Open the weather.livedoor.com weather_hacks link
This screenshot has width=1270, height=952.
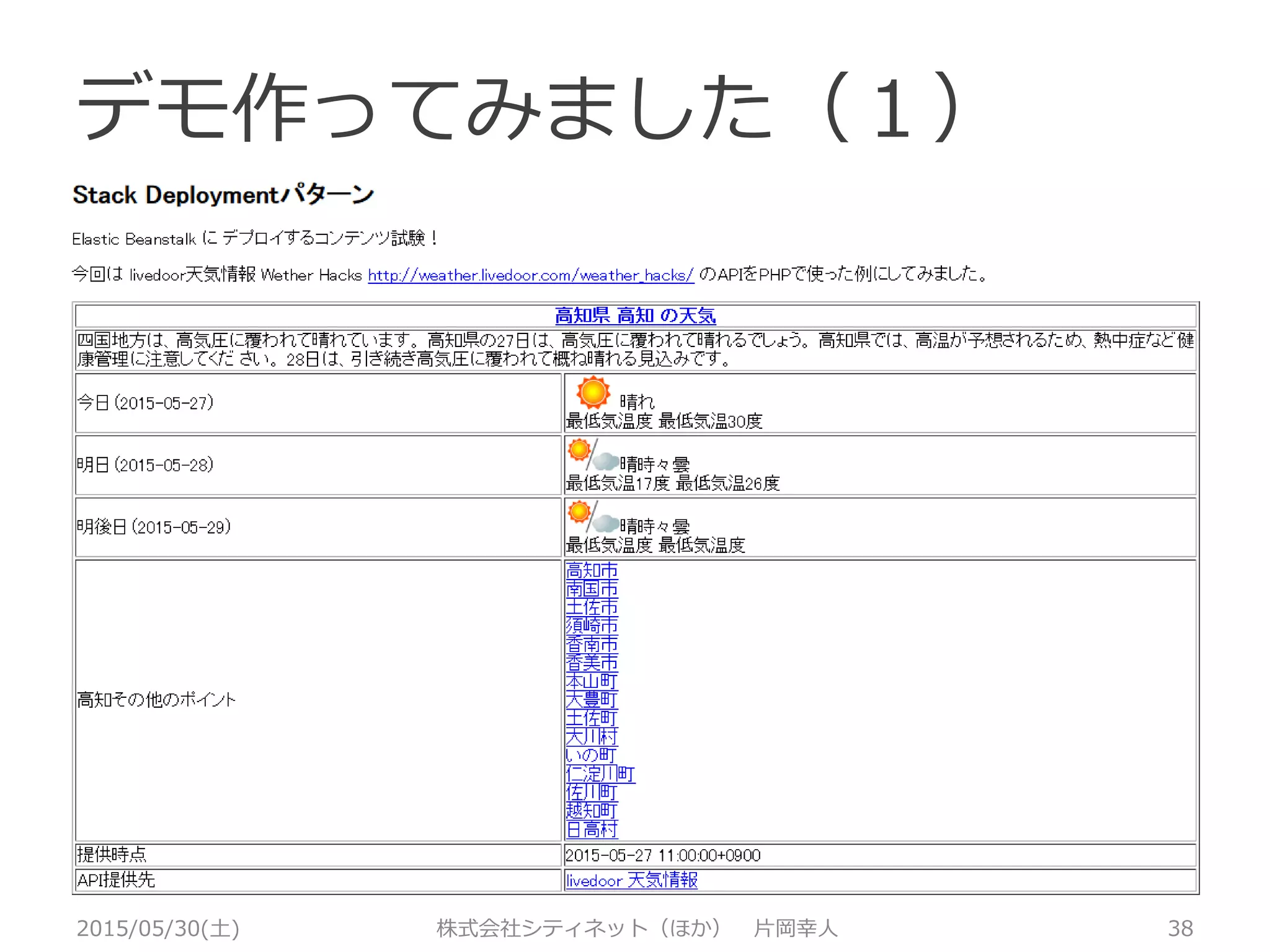coord(531,275)
